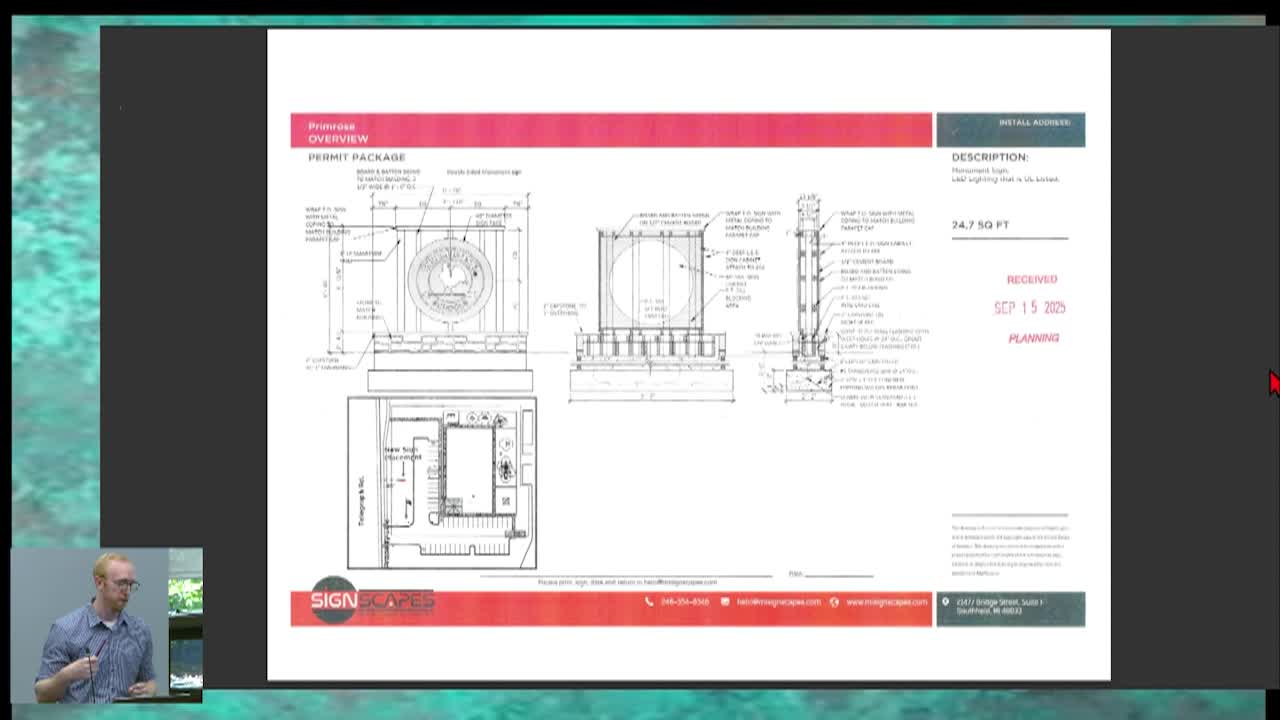Click the presenter webcam video thumbnail

[107, 624]
